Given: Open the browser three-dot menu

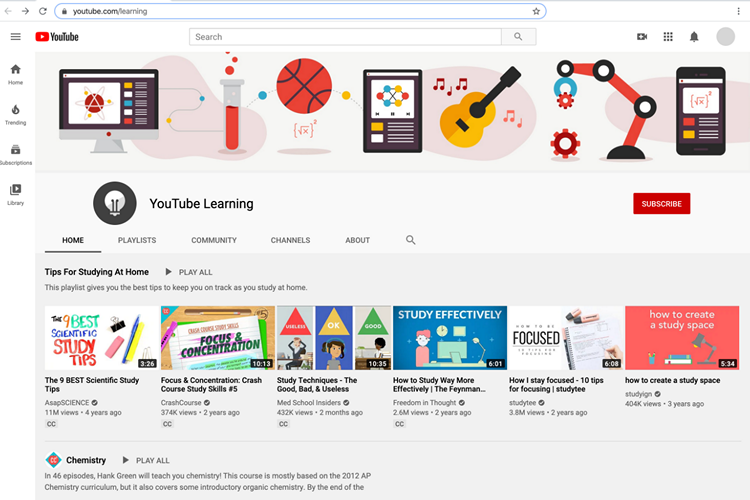Looking at the screenshot, I should tap(739, 11).
